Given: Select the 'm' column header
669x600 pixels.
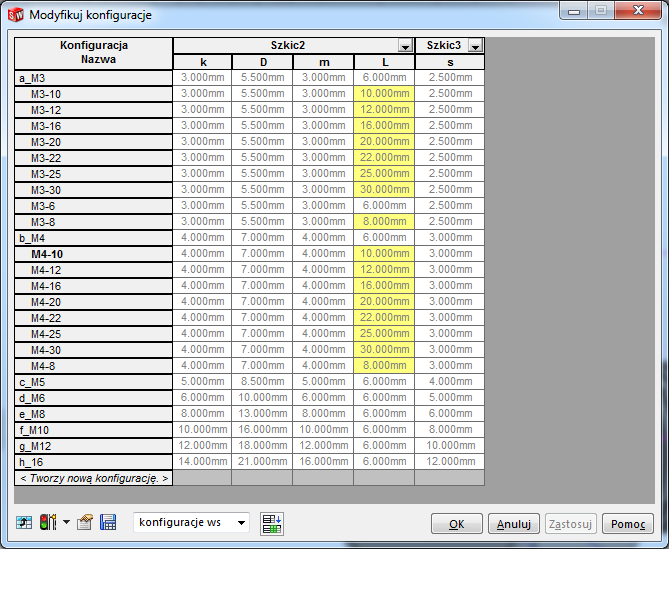Looking at the screenshot, I should coord(324,62).
